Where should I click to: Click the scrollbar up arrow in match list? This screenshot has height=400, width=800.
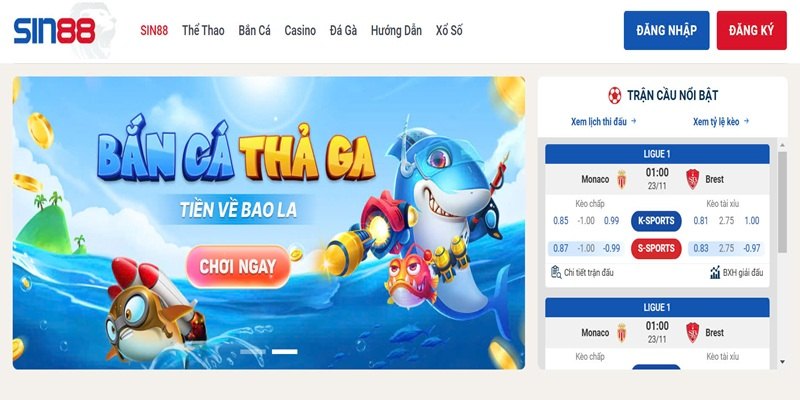(782, 145)
